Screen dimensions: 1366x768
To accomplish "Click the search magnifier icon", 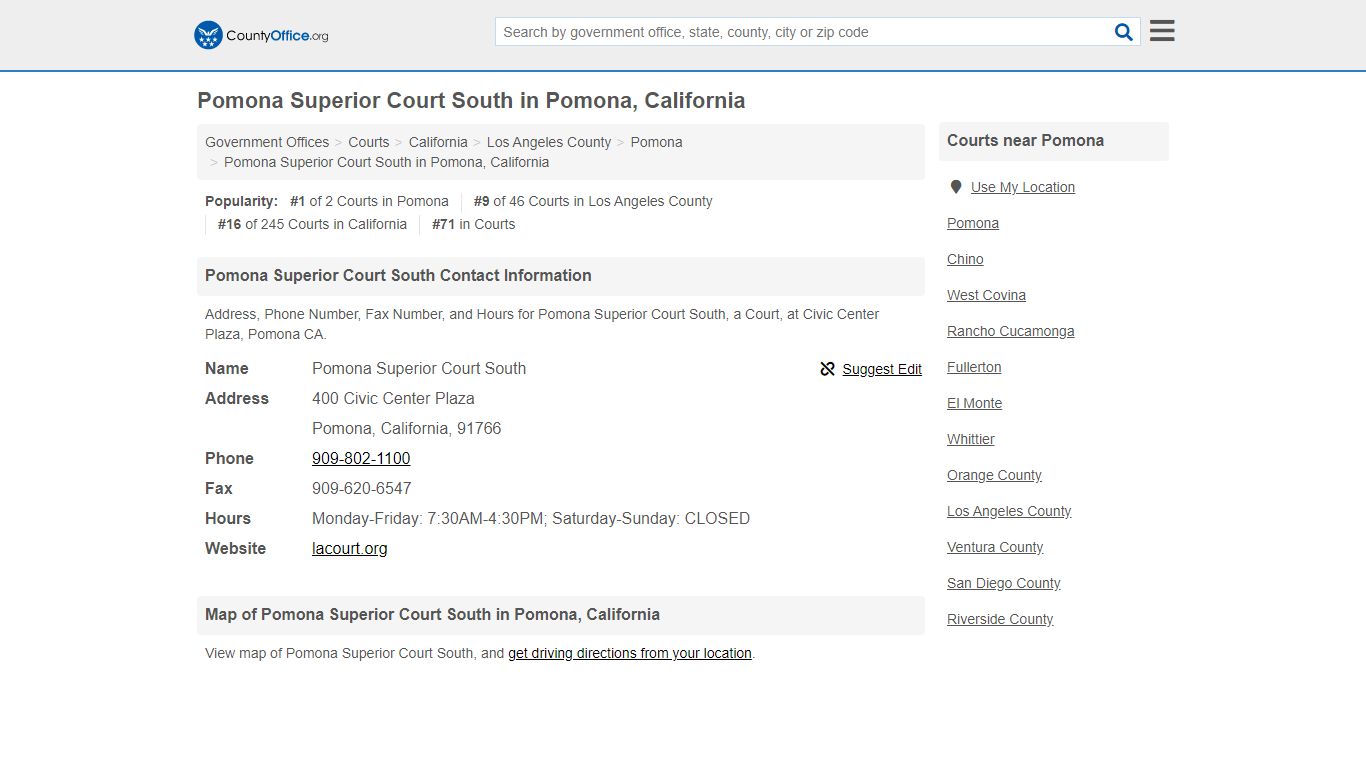I will click(1124, 32).
